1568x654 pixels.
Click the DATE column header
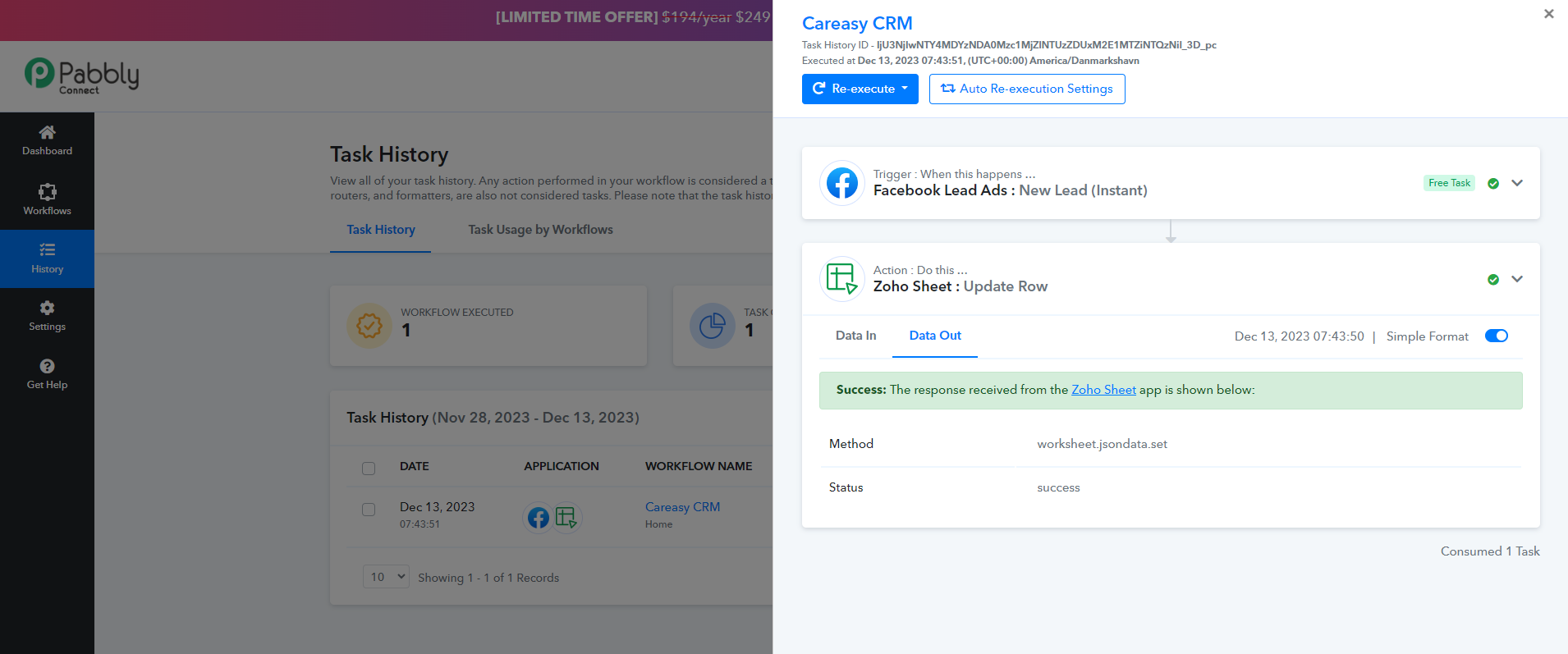(415, 466)
